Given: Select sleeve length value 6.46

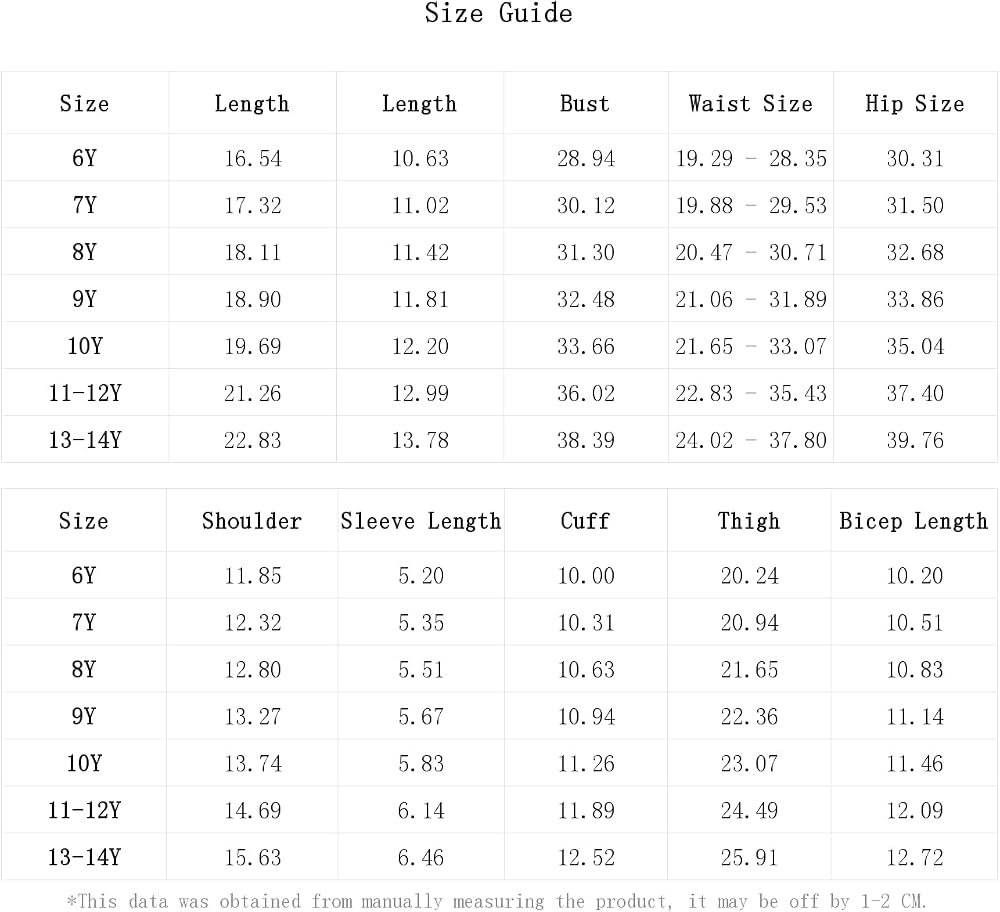Looking at the screenshot, I should point(420,858).
